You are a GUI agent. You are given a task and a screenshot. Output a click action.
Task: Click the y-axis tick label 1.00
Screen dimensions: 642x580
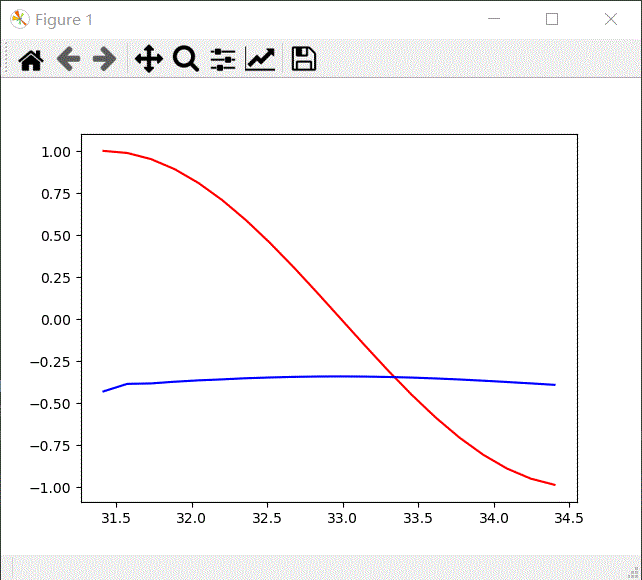(56, 152)
